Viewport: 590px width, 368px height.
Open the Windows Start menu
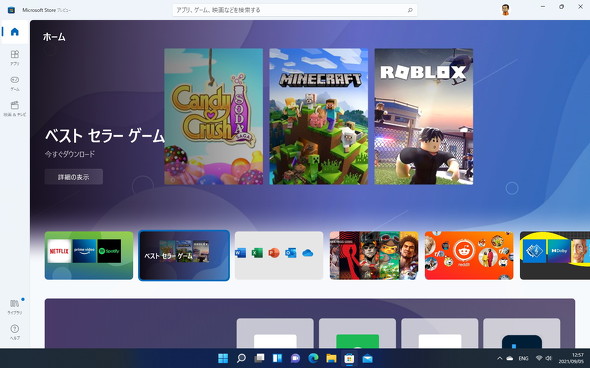[x=223, y=358]
